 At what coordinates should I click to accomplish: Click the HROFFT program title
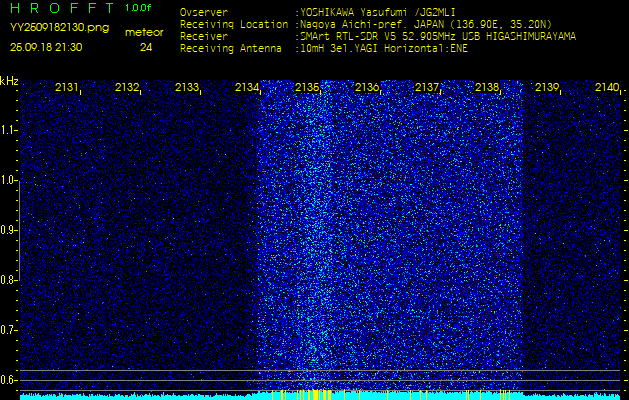(x=63, y=8)
